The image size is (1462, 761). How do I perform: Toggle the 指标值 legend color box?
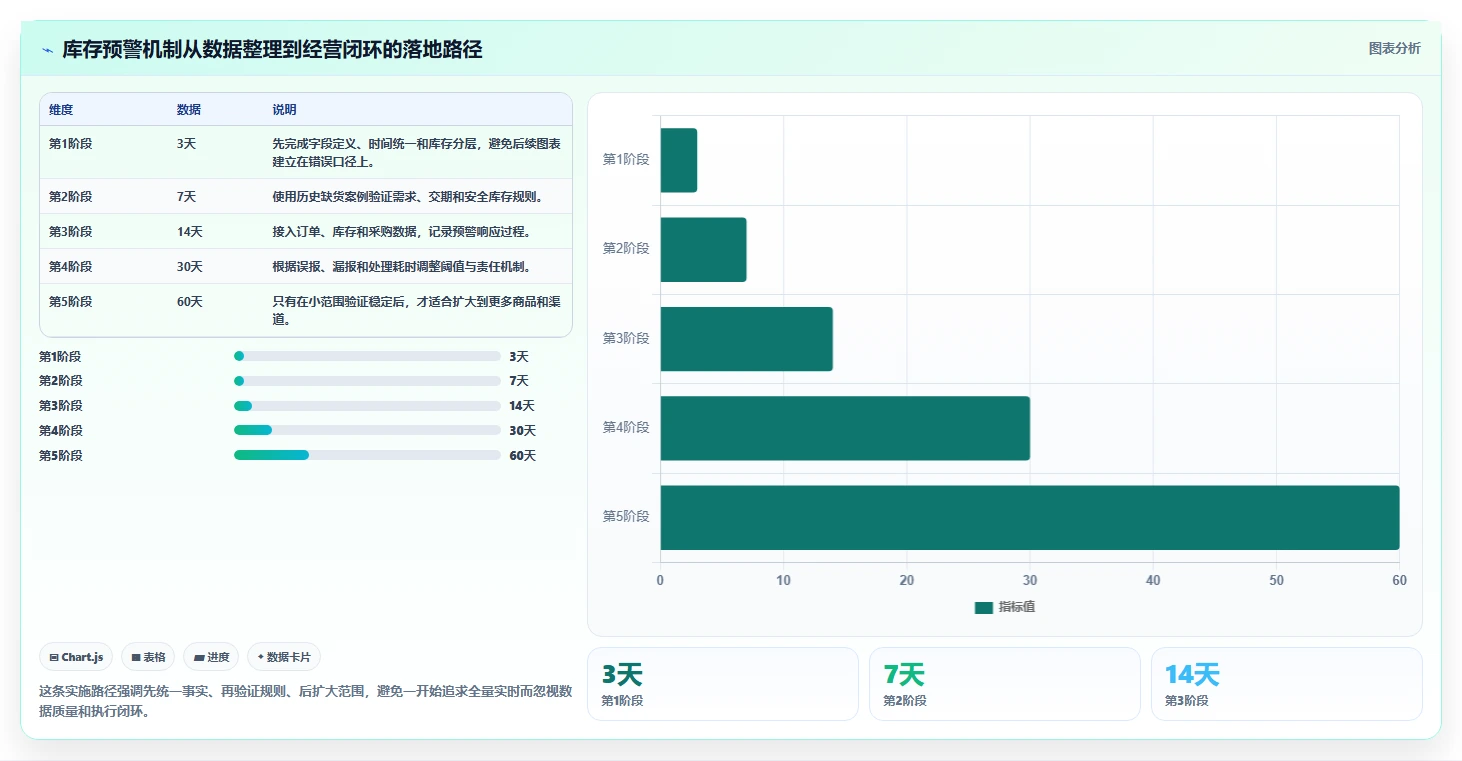[x=984, y=607]
